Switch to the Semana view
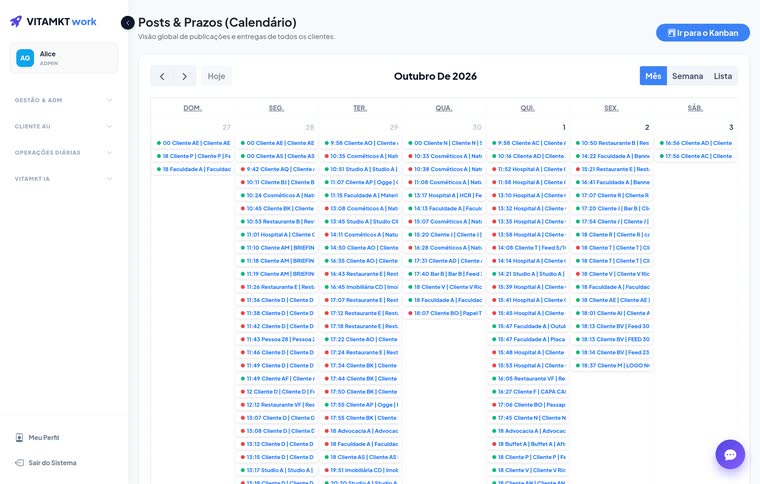This screenshot has height=484, width=760. tap(687, 76)
